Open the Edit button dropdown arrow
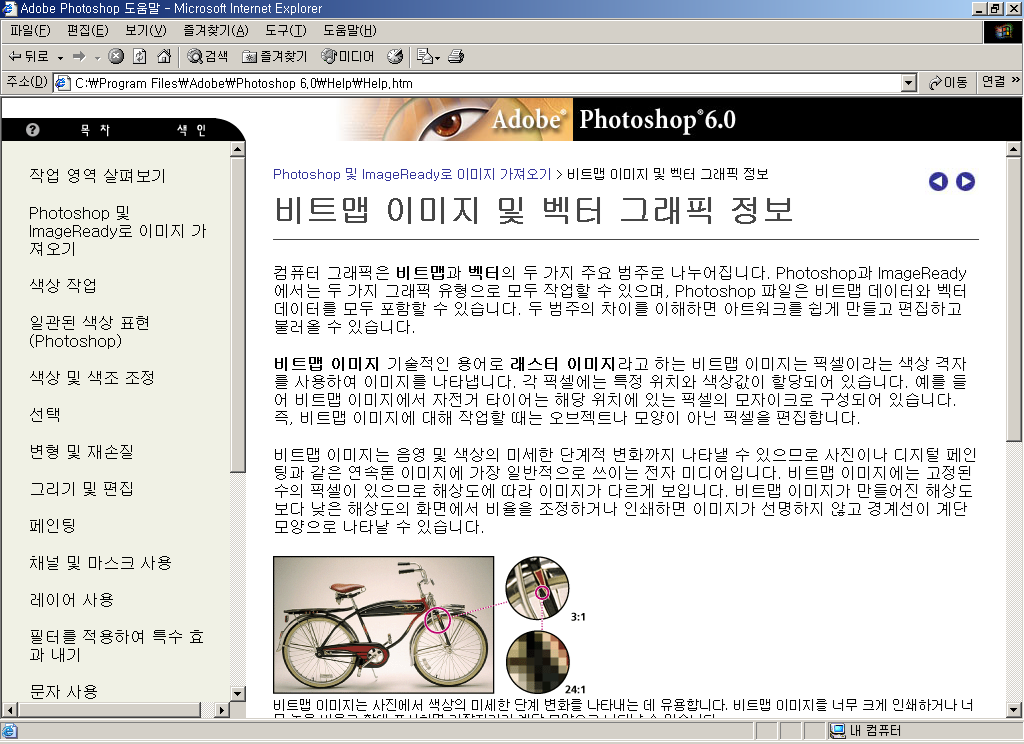This screenshot has height=744, width=1024. (437, 57)
